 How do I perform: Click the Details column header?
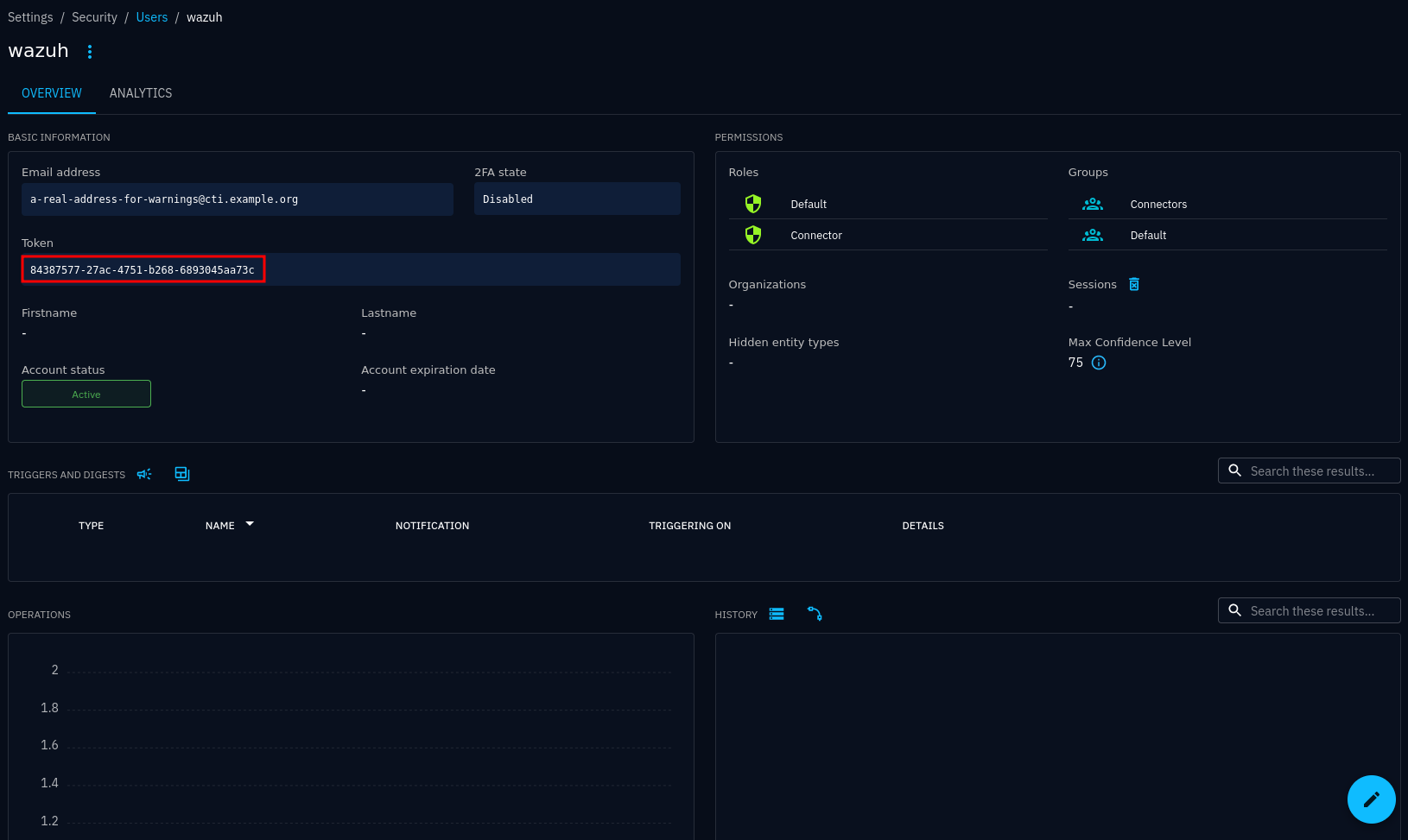click(923, 526)
